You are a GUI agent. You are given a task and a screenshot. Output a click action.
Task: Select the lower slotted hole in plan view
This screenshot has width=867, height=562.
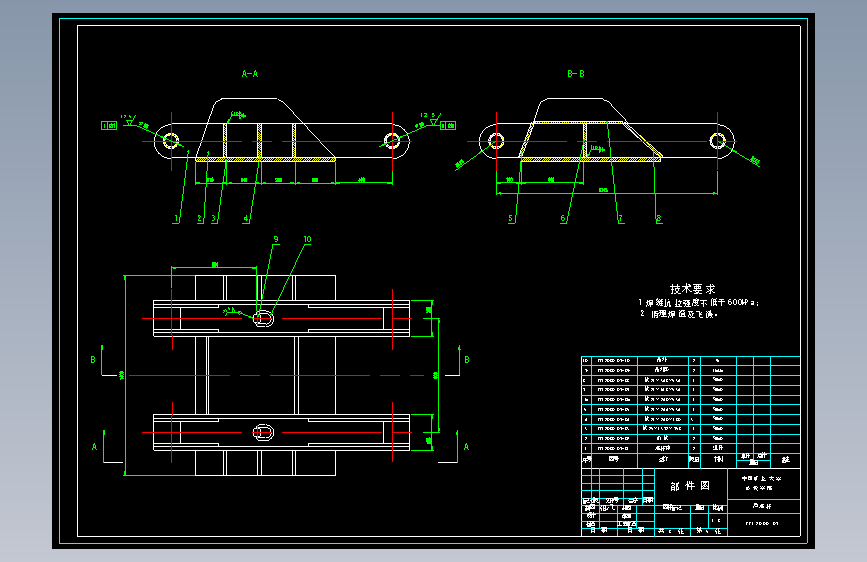pos(263,432)
